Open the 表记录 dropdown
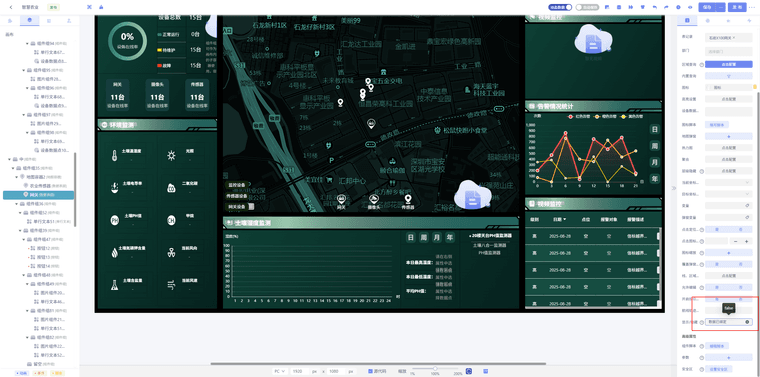760x377 pixels. [728, 37]
